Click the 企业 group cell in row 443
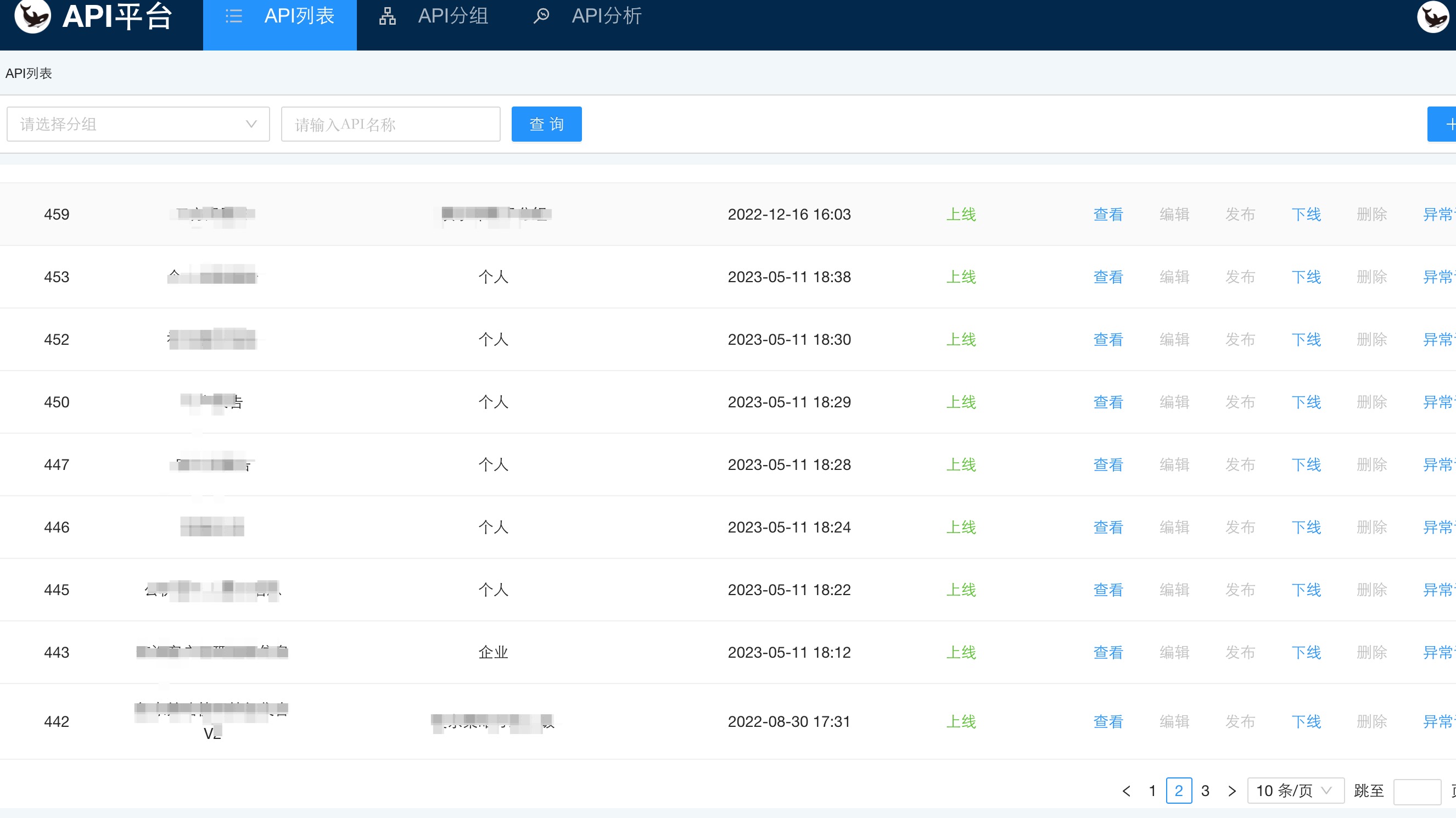 pyautogui.click(x=494, y=652)
